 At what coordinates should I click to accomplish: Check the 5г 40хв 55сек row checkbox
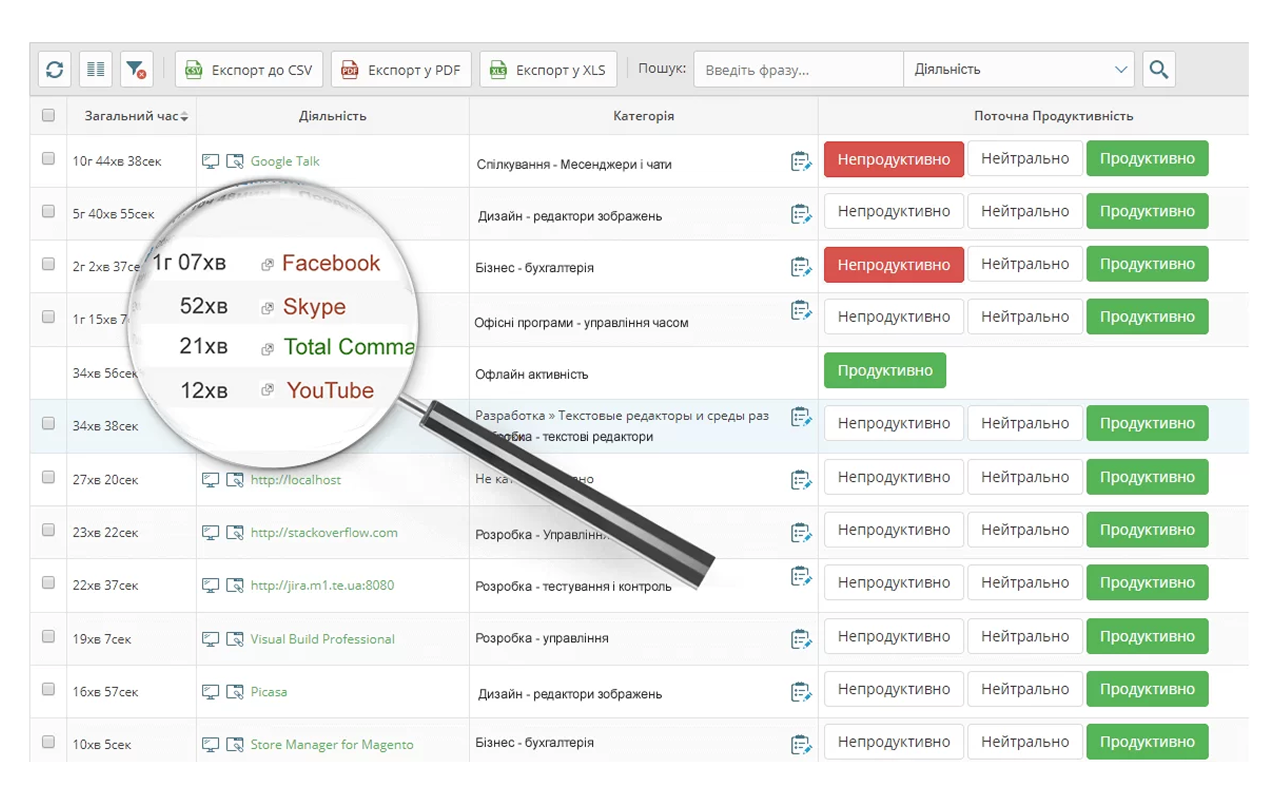(x=48, y=211)
